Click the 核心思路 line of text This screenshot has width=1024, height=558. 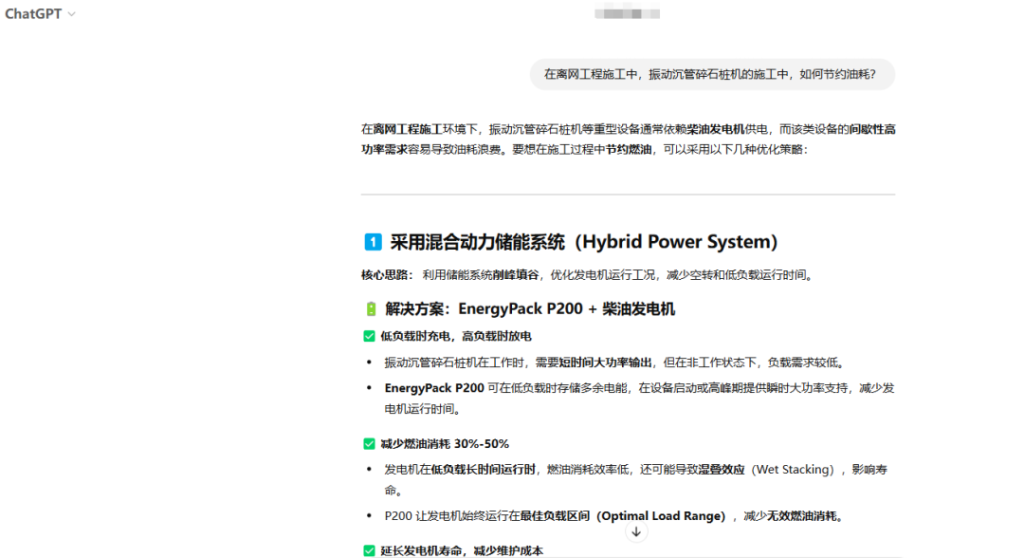pyautogui.click(x=588, y=275)
